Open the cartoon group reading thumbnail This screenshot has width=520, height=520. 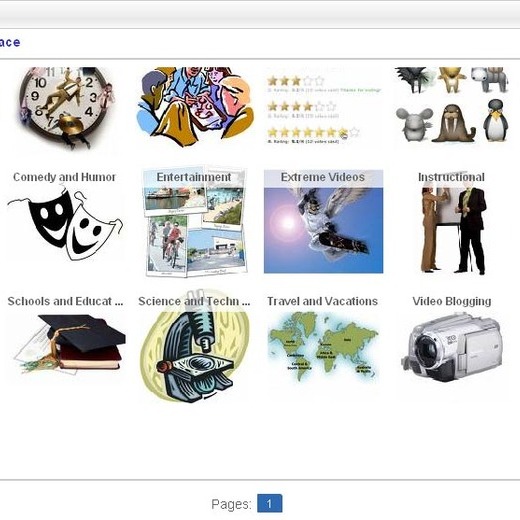tap(195, 107)
